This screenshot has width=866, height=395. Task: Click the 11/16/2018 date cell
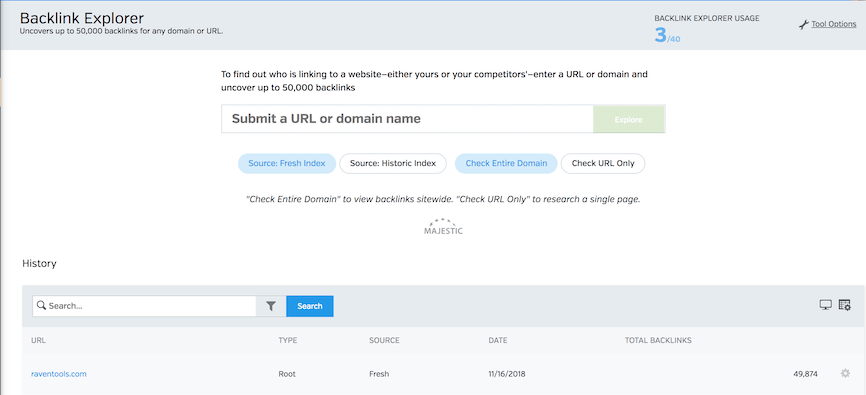[x=506, y=374]
